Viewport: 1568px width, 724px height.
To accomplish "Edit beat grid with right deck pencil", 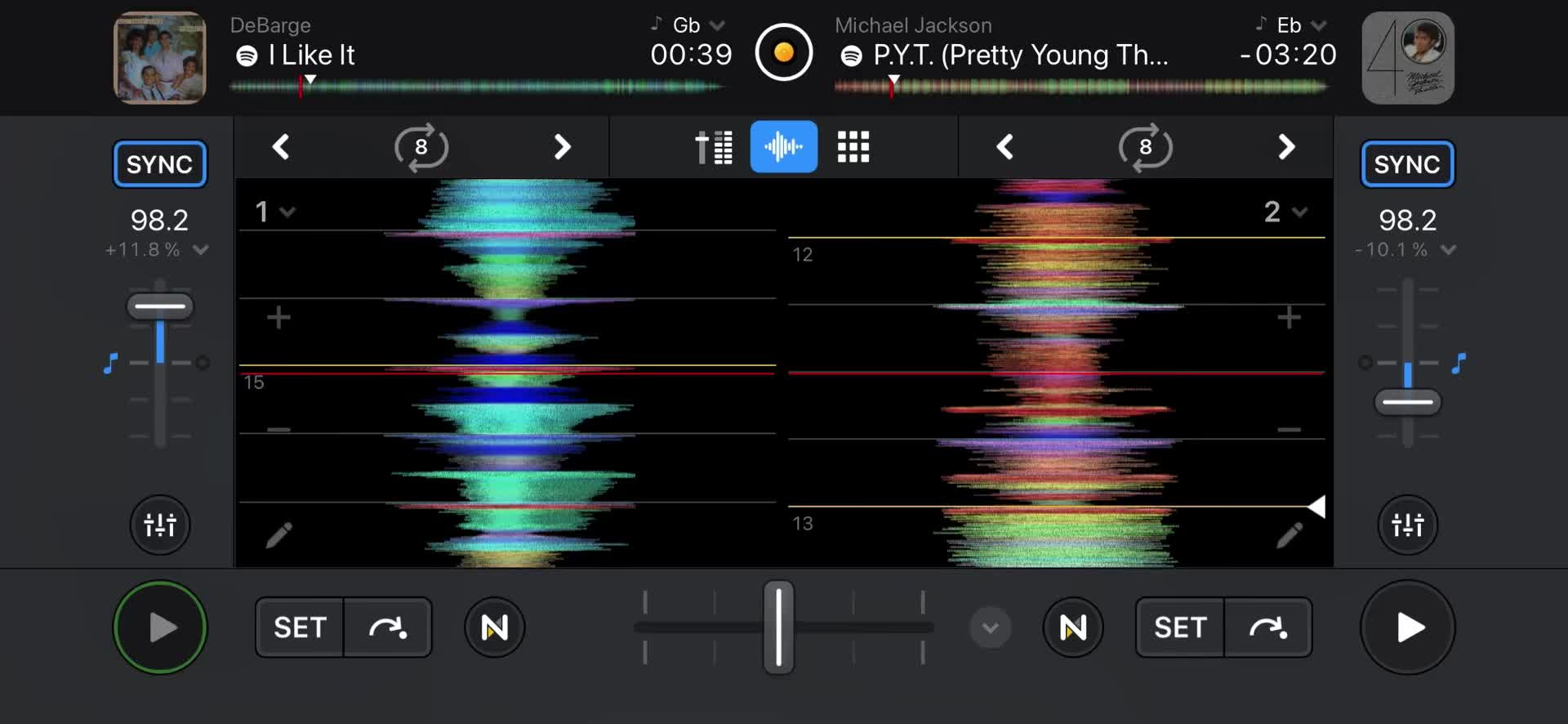I will [1289, 535].
